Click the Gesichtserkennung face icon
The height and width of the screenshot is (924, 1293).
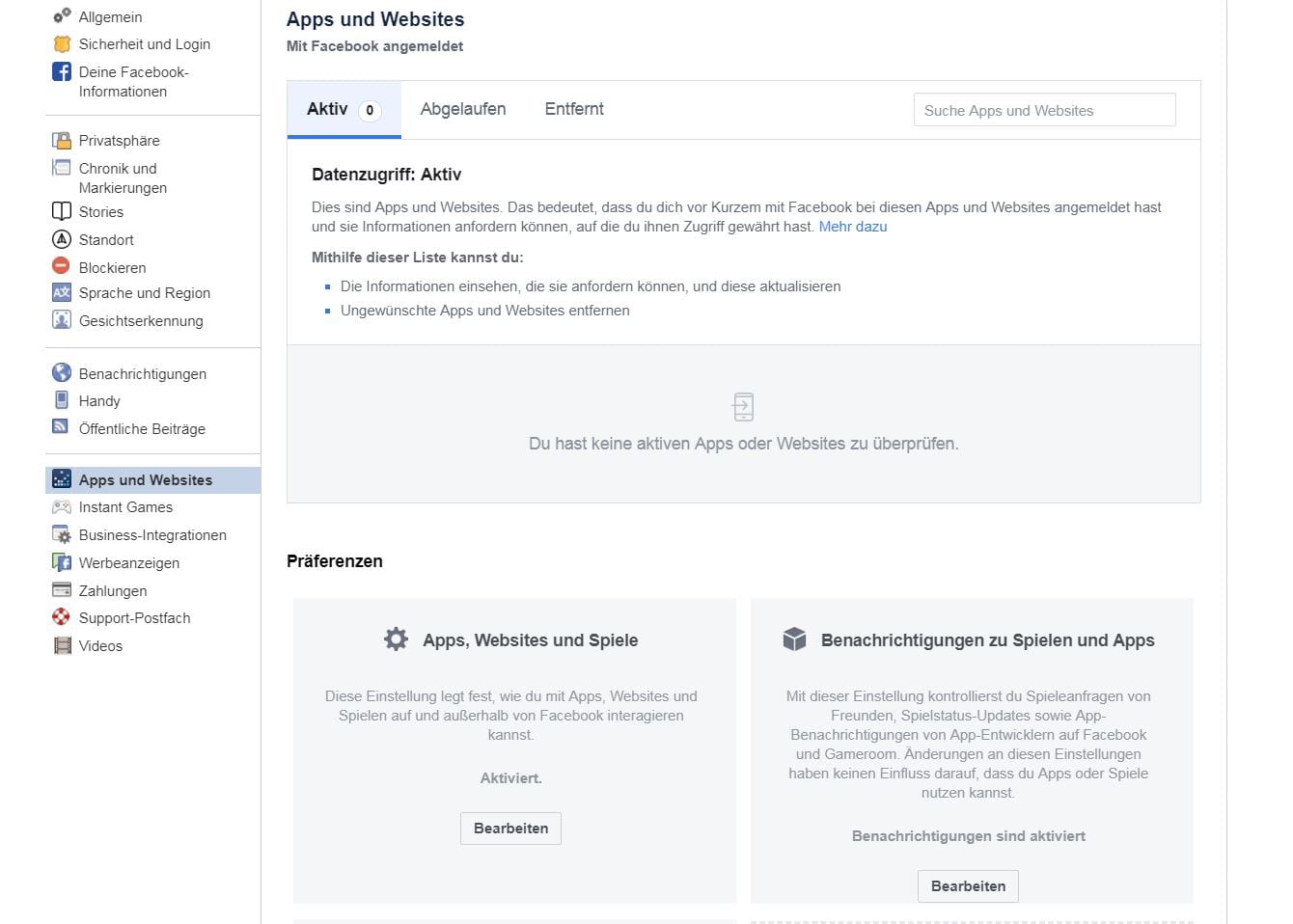62,320
